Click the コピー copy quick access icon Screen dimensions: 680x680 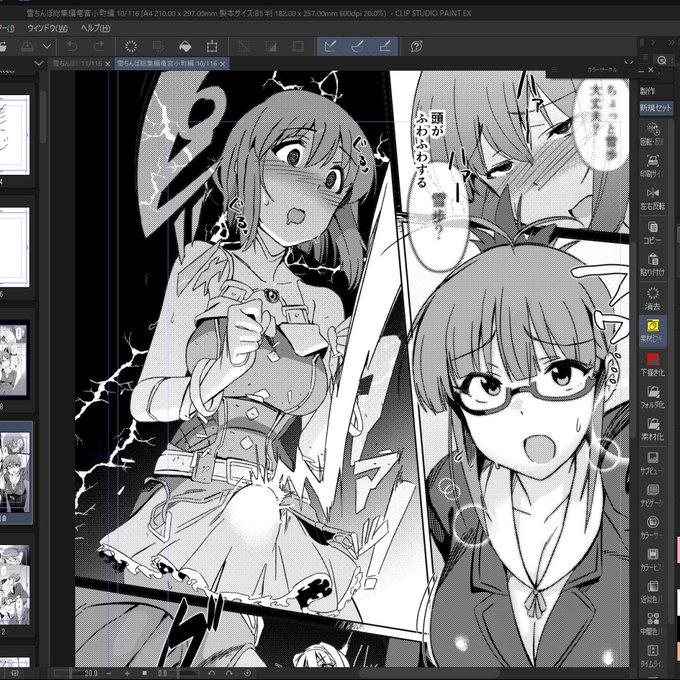(652, 232)
